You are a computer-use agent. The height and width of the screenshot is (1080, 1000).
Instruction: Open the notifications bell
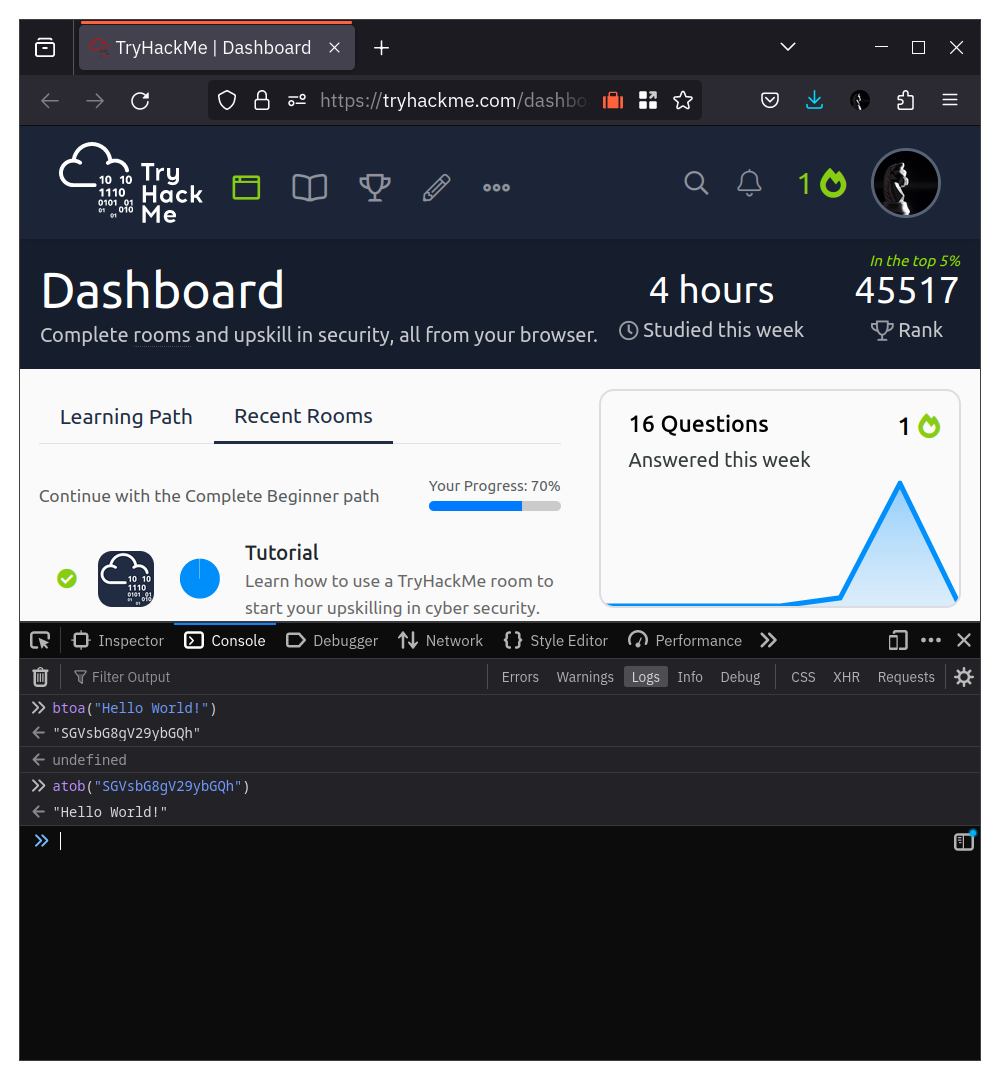(x=749, y=183)
